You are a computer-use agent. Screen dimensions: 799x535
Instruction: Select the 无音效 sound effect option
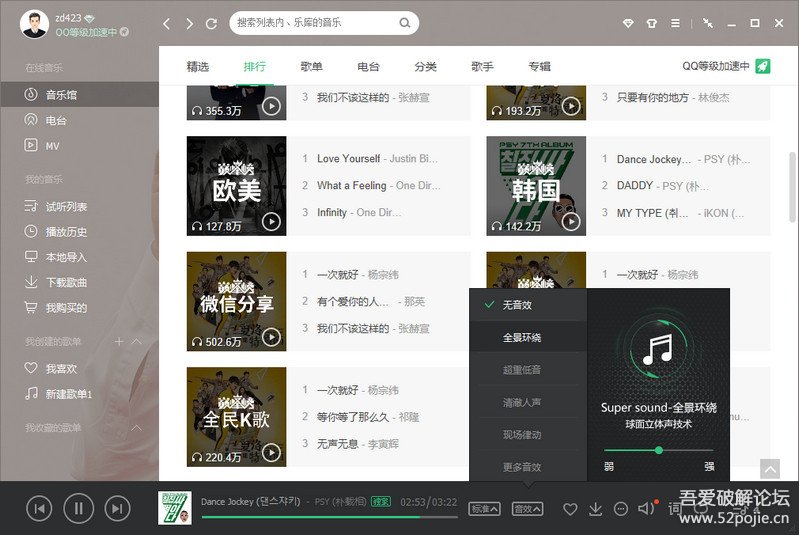click(x=528, y=305)
